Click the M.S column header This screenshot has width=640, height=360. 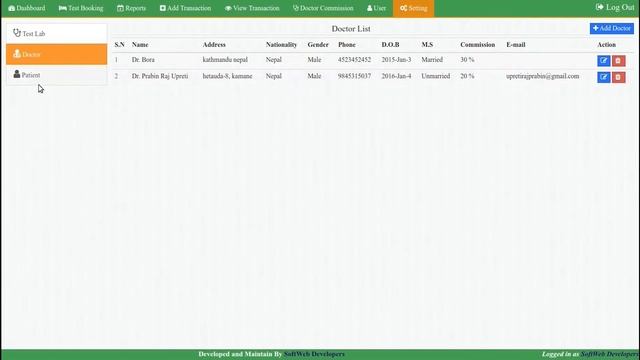tap(427, 45)
